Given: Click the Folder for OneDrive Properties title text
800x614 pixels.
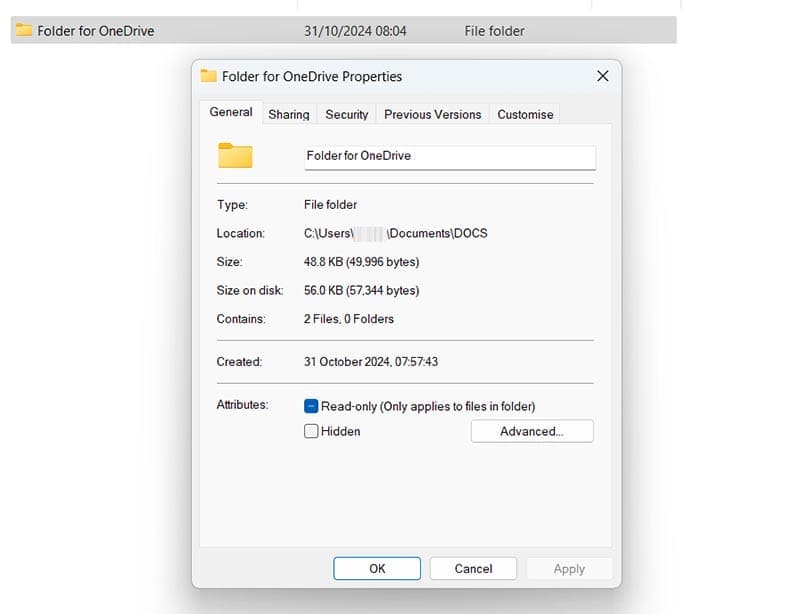Looking at the screenshot, I should coord(312,77).
